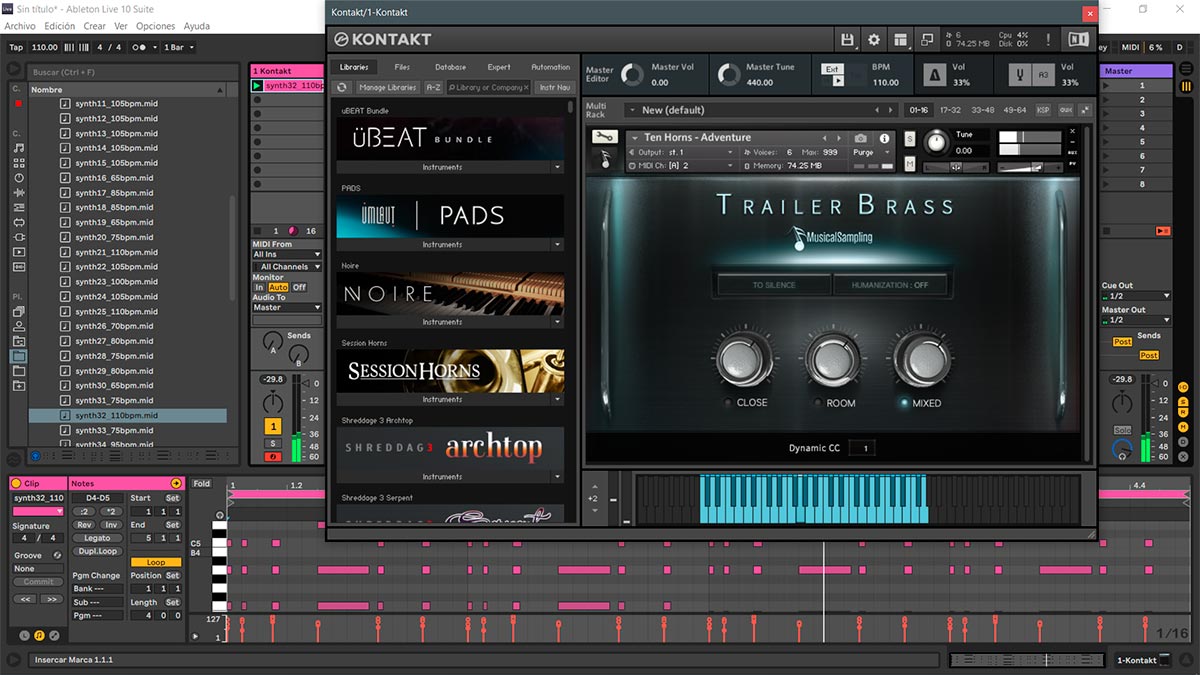Open the Ableton Sounds browser category
1200x675 pixels.
pos(19,148)
